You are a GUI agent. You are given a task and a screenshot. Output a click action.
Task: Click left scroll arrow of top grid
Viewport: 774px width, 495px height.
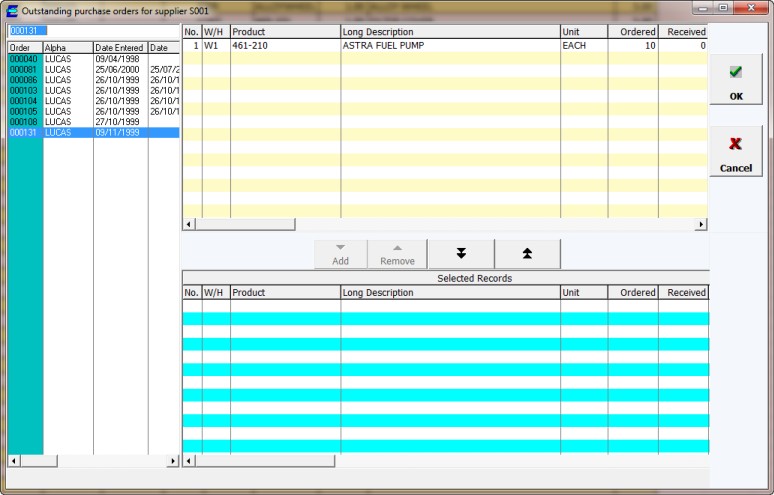(x=189, y=225)
